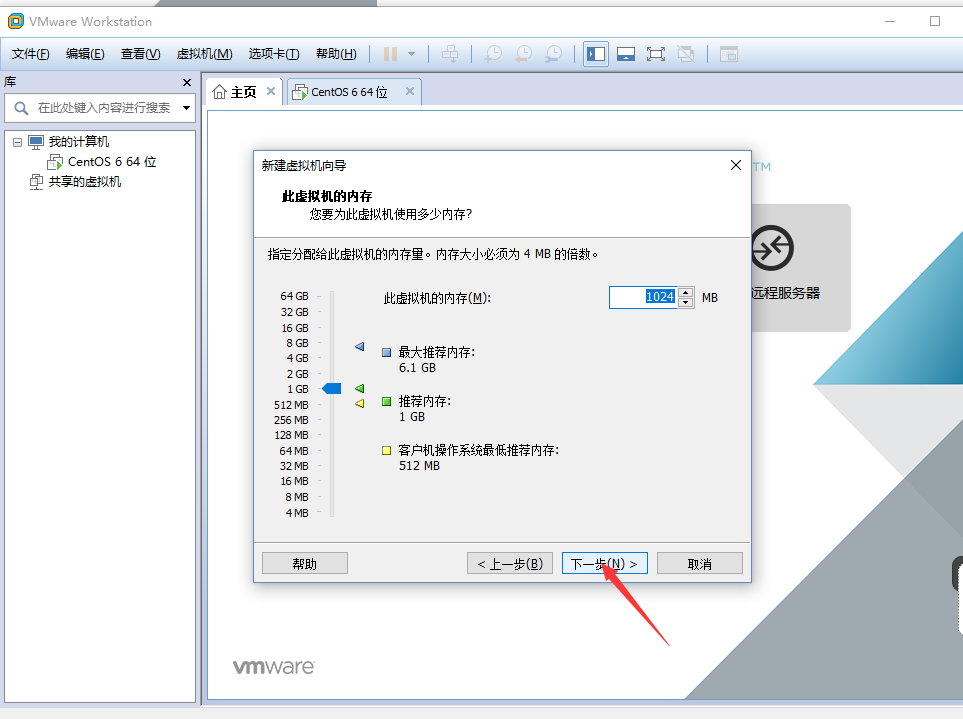Click the take snapshot toolbar icon
Viewport: 963px width, 719px height.
click(493, 54)
